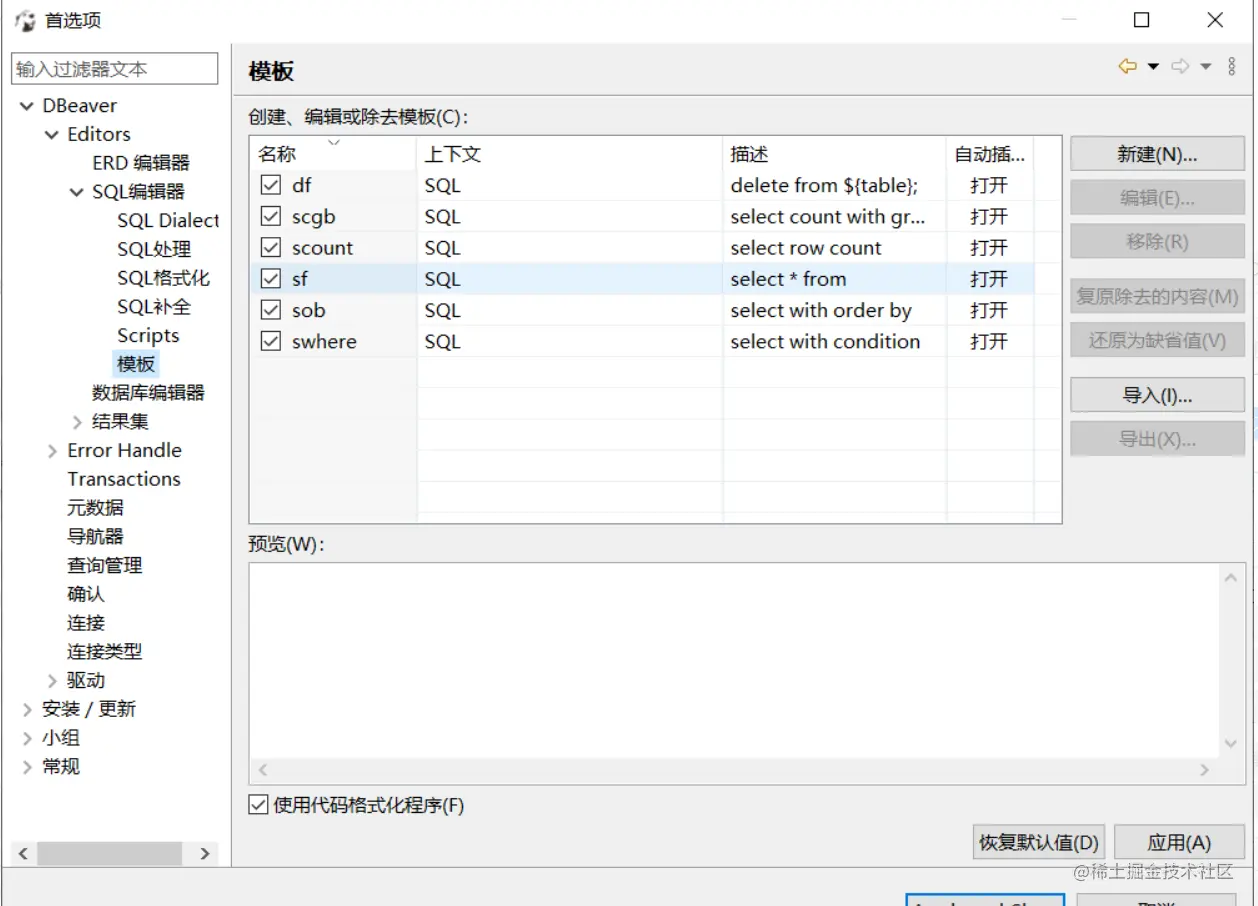Open 数据库编辑器 preferences
1258x906 pixels.
coord(148,393)
